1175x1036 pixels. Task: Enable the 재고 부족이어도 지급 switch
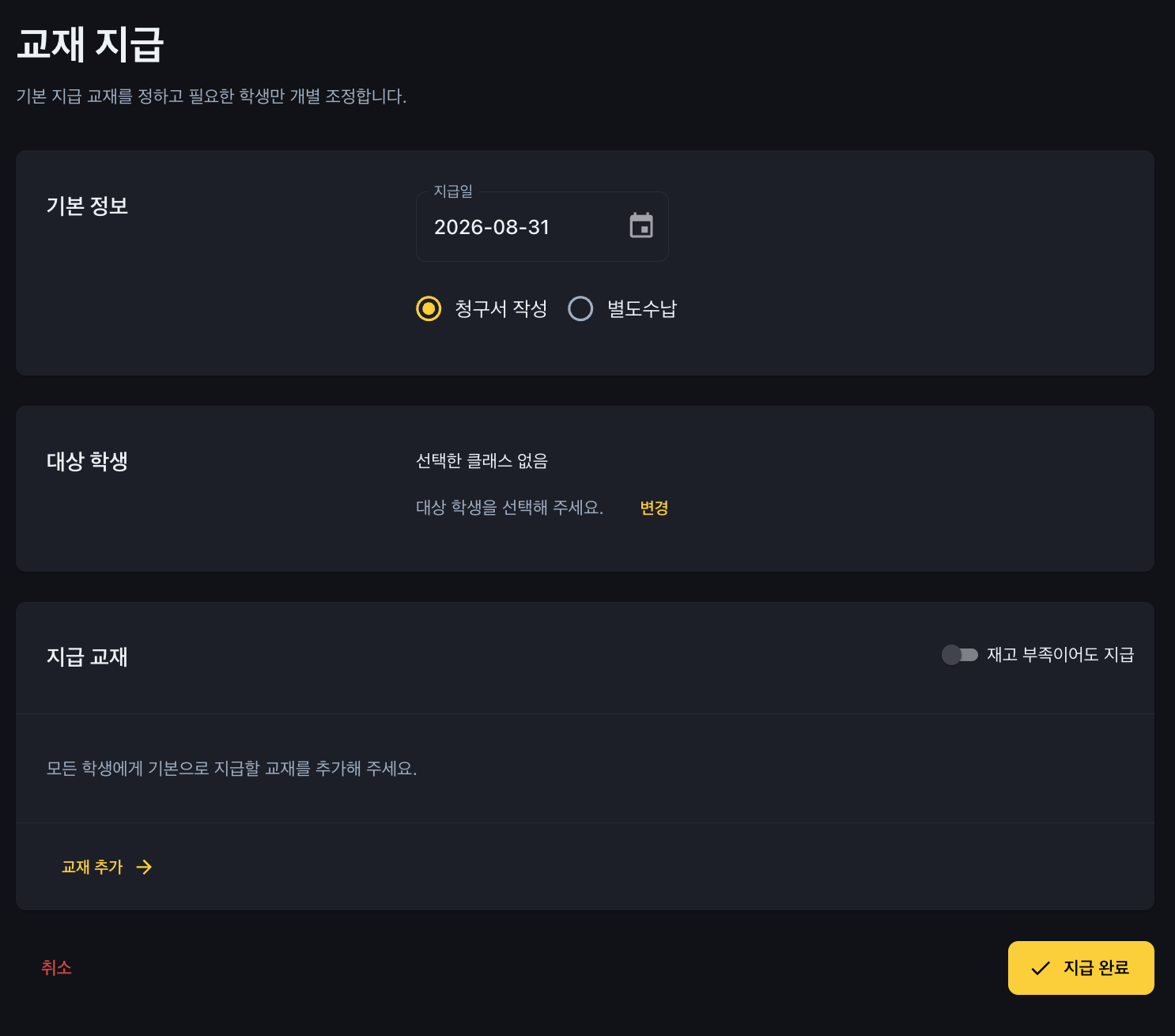click(960, 655)
